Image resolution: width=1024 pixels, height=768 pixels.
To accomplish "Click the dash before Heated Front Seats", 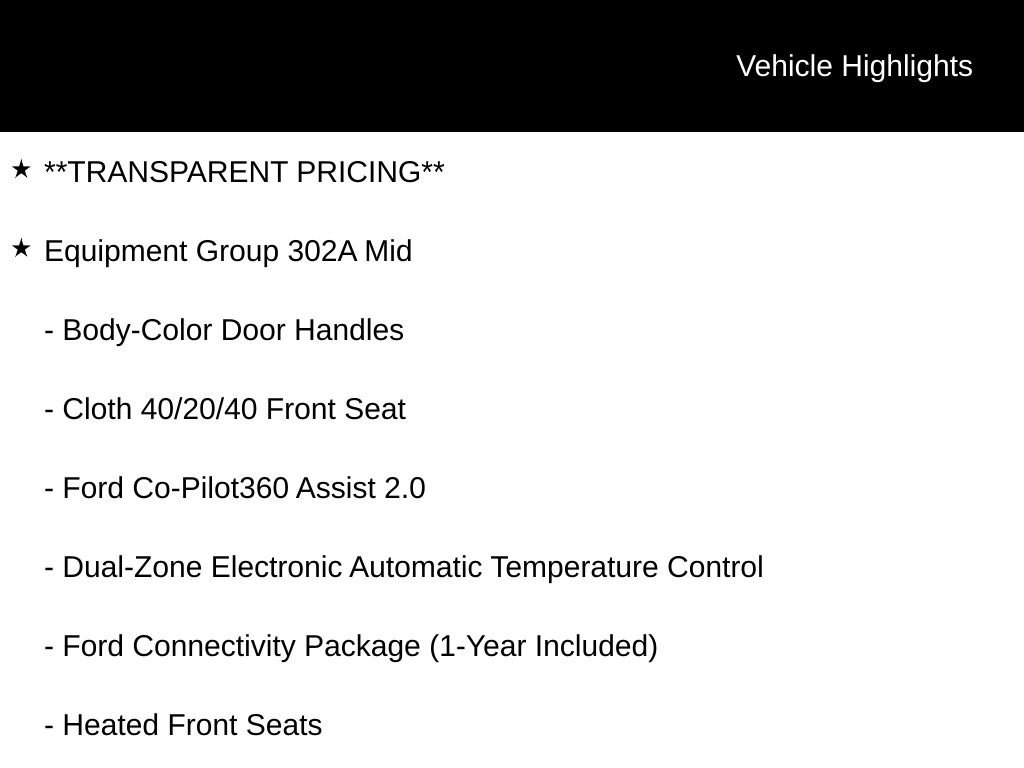I will coord(49,727).
